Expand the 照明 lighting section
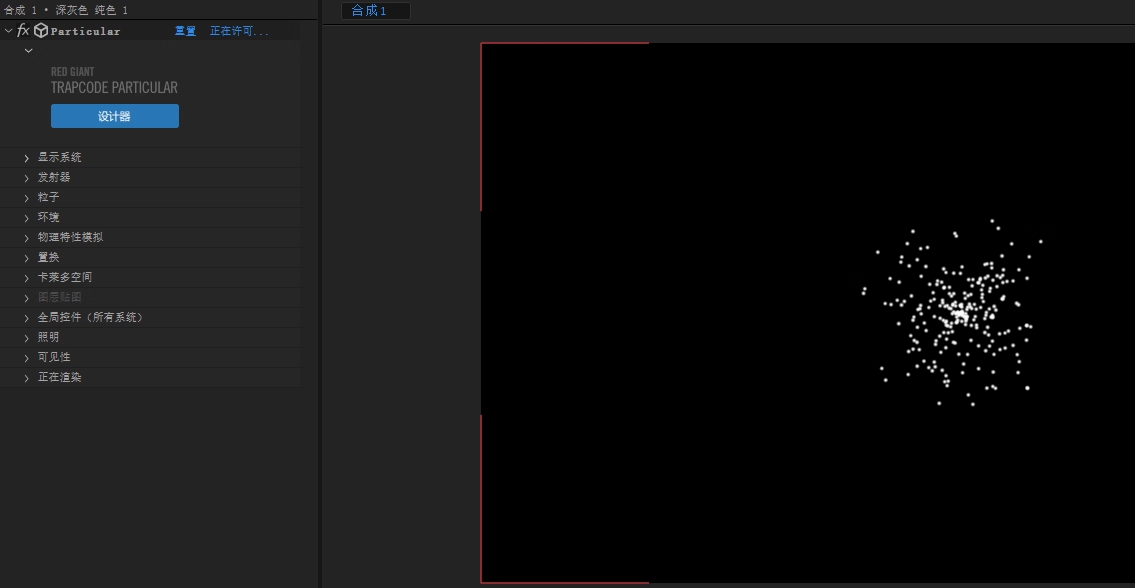This screenshot has width=1135, height=588. (x=27, y=338)
